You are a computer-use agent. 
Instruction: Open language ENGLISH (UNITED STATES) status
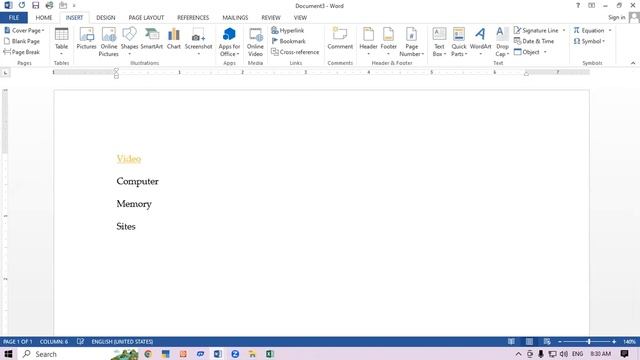click(122, 342)
